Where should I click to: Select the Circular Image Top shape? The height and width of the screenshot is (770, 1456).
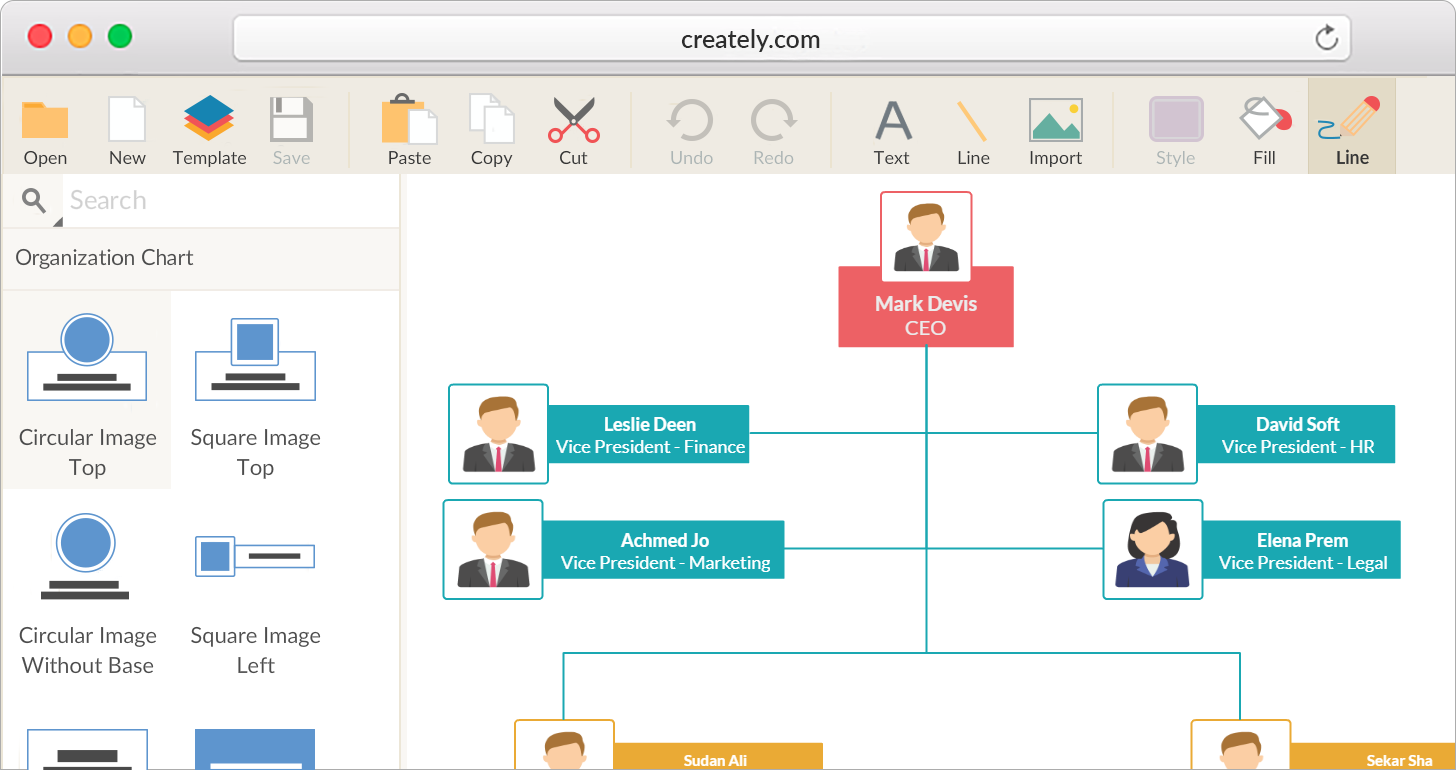pyautogui.click(x=87, y=390)
